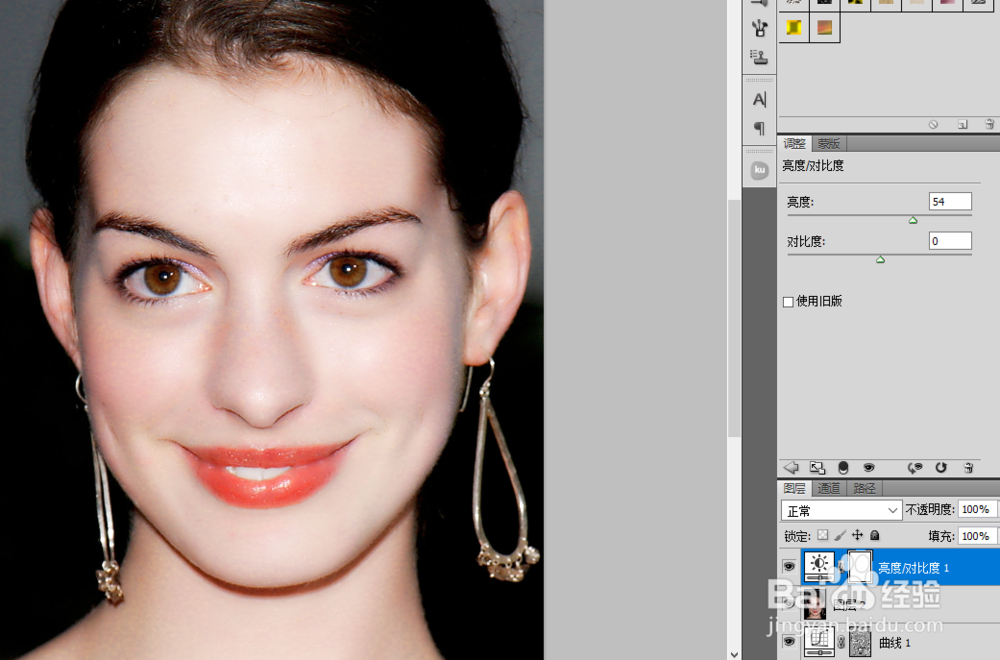The image size is (1000, 660).
Task: Toggle lock position move icon
Action: coord(857,535)
